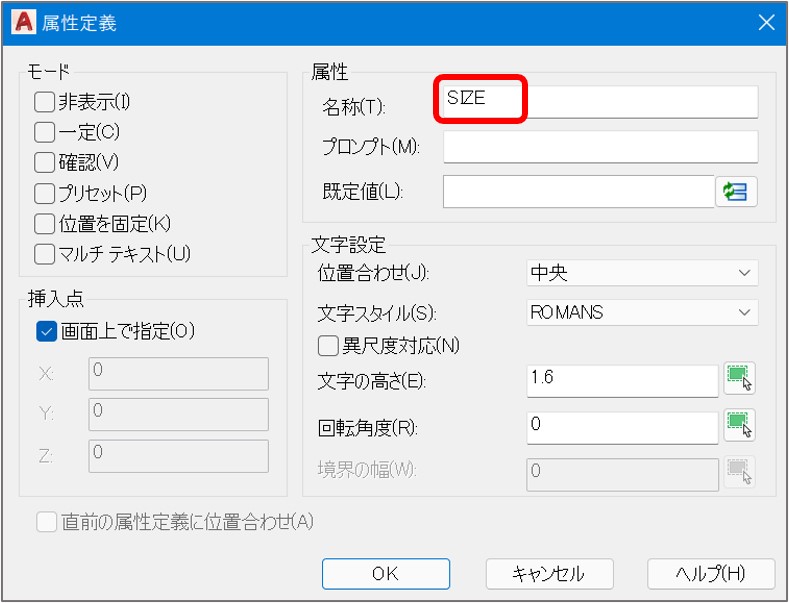Toggle the 一定(C) mode checkbox
This screenshot has height=603, width=789.
(44, 133)
